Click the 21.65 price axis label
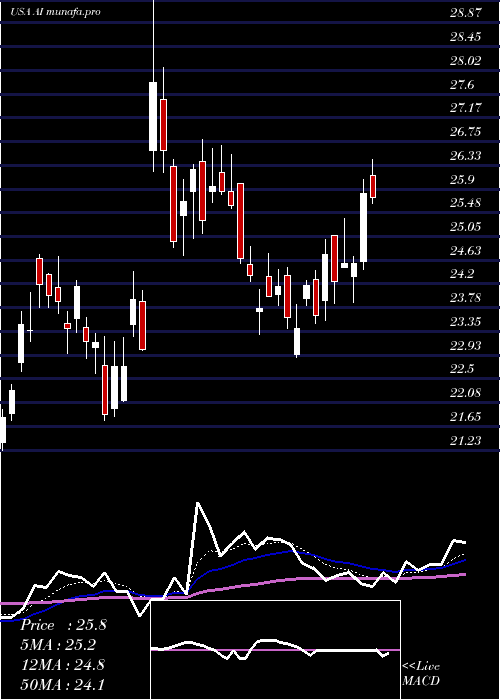This screenshot has width=500, height=700. click(466, 417)
